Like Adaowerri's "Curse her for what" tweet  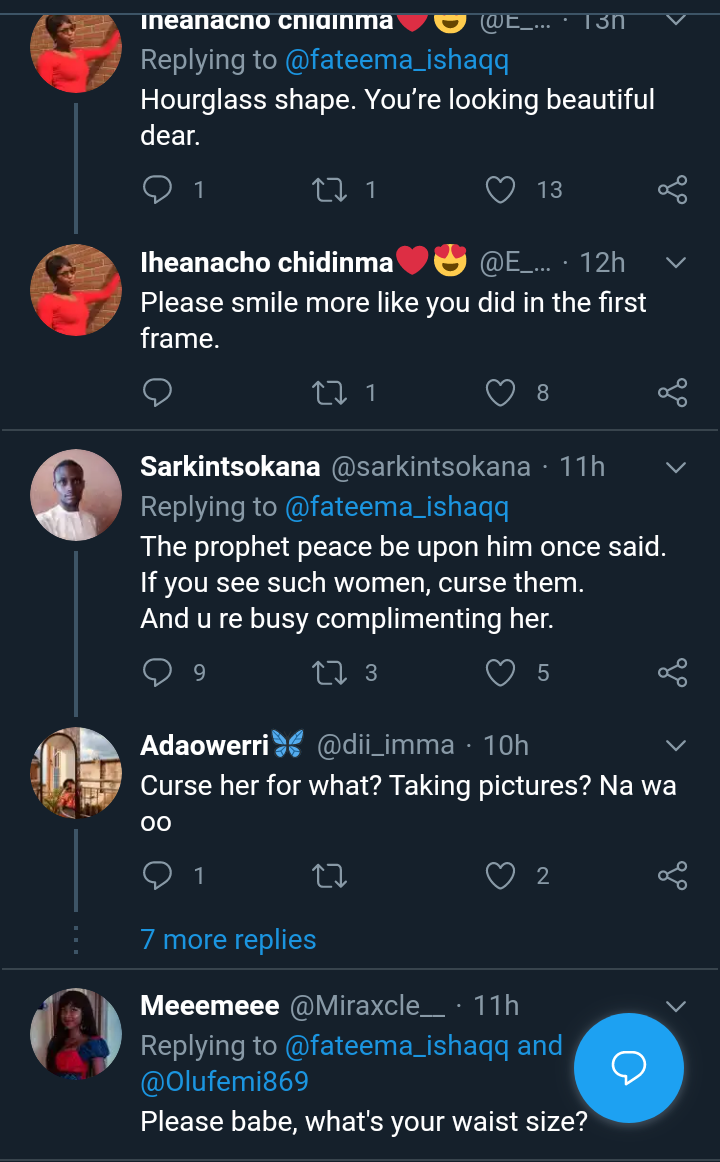(500, 876)
